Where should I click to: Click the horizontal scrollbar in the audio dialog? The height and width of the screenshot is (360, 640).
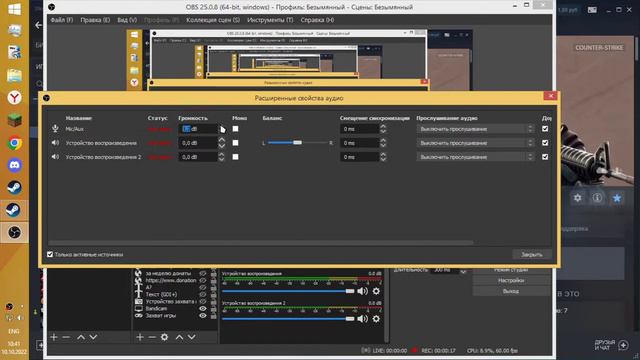261,242
